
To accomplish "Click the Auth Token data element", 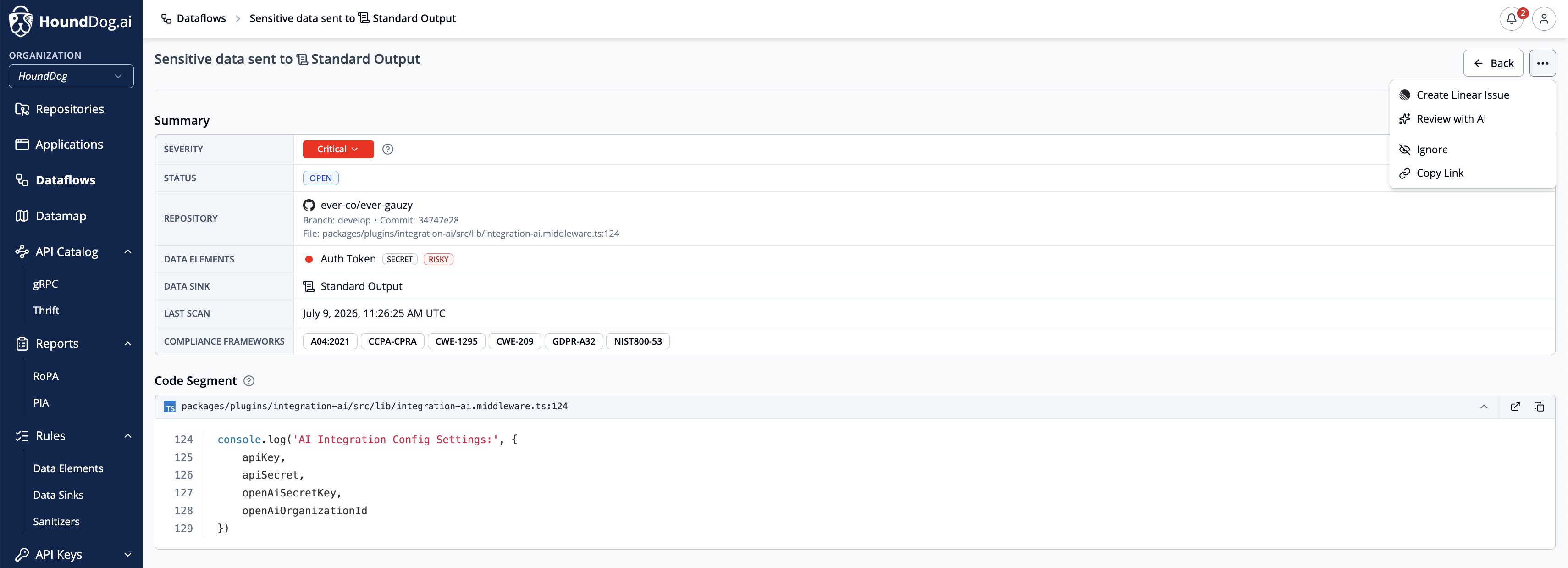I will tap(348, 260).
